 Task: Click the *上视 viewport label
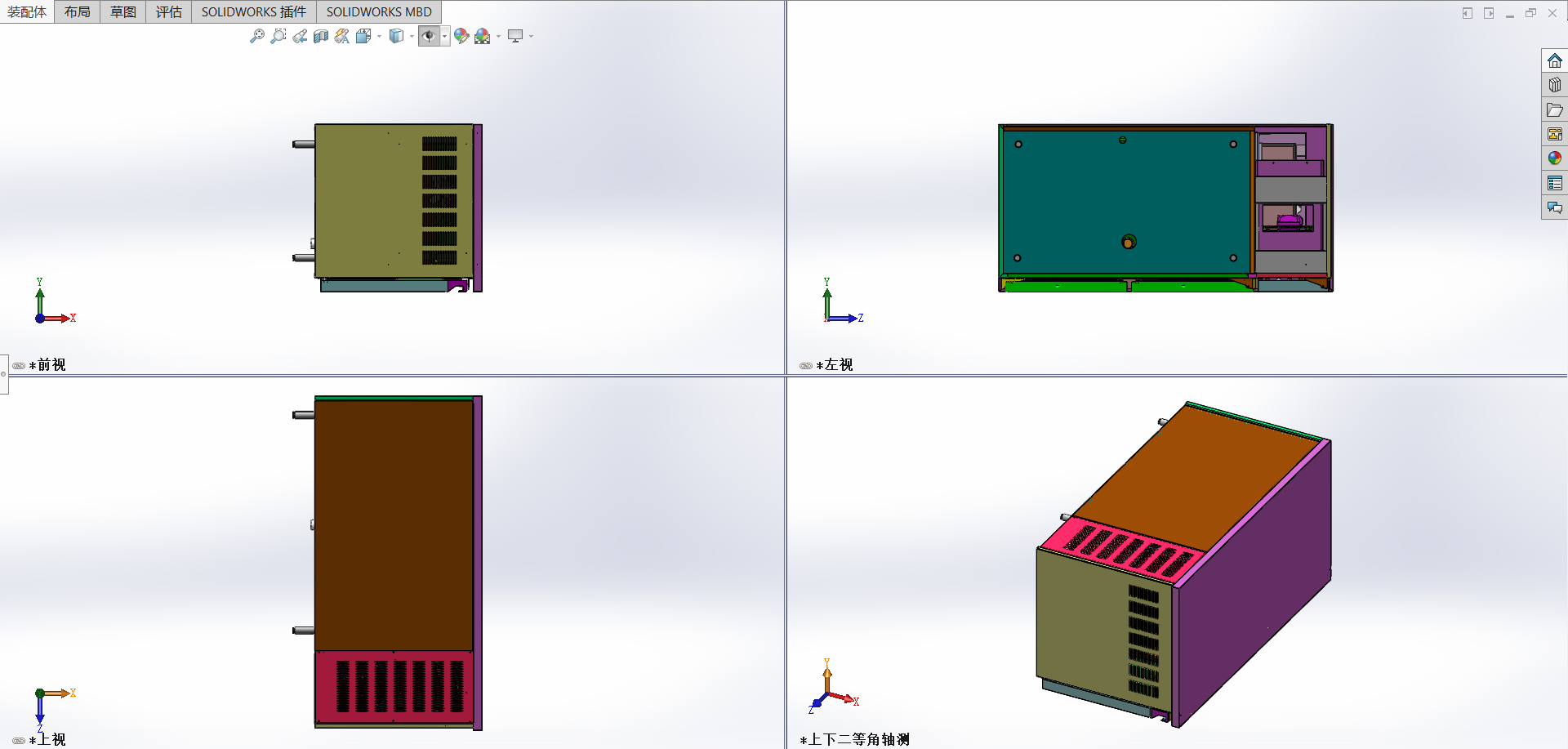[47, 740]
